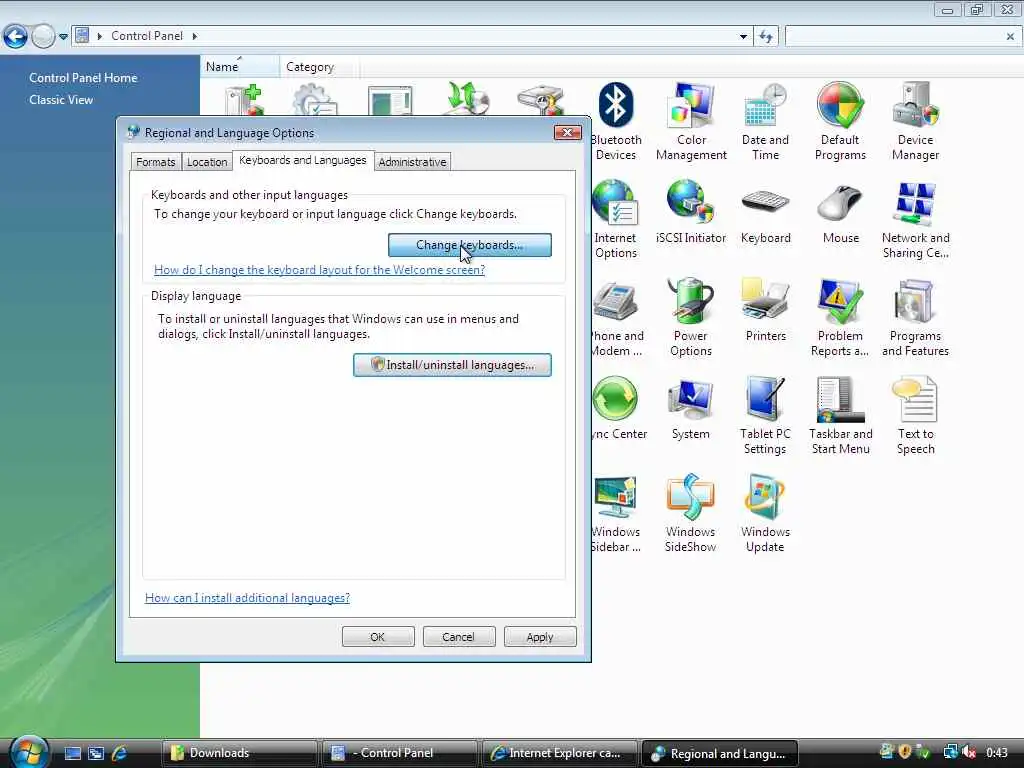The image size is (1024, 768).
Task: Select Keyboards and Languages tab
Action: tap(303, 160)
